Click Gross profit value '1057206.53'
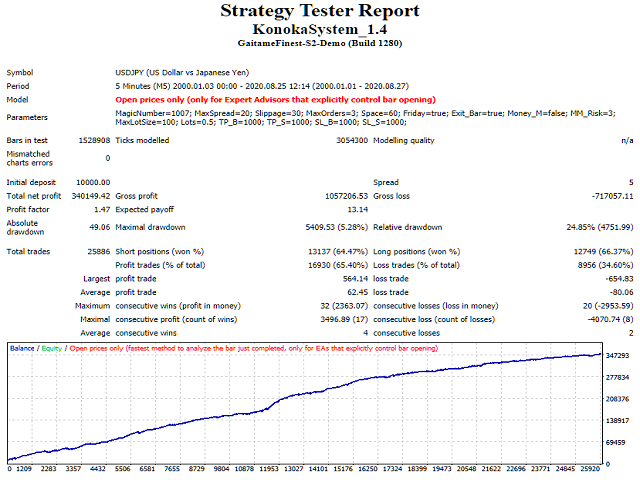The height and width of the screenshot is (480, 640). click(347, 196)
